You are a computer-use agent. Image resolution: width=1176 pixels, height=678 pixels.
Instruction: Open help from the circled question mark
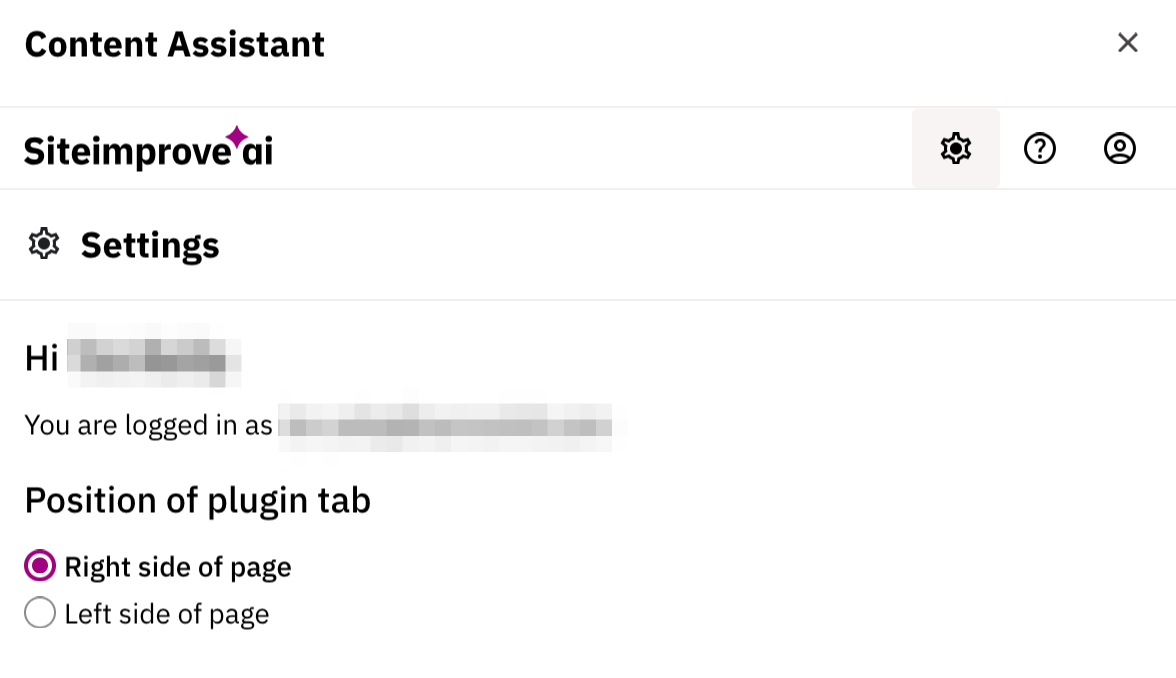(1040, 148)
